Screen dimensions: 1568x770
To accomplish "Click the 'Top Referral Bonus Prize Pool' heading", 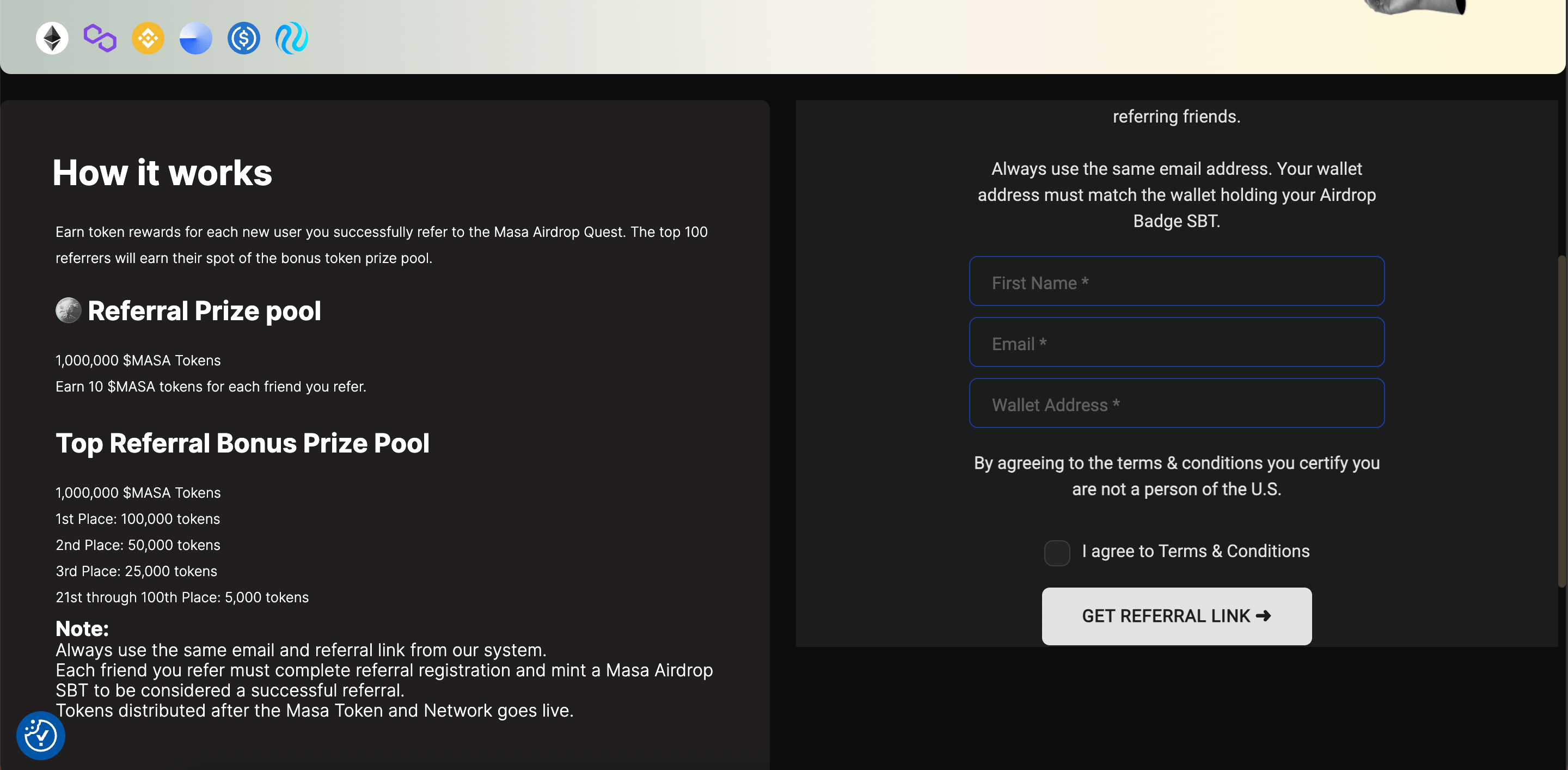I will 242,443.
